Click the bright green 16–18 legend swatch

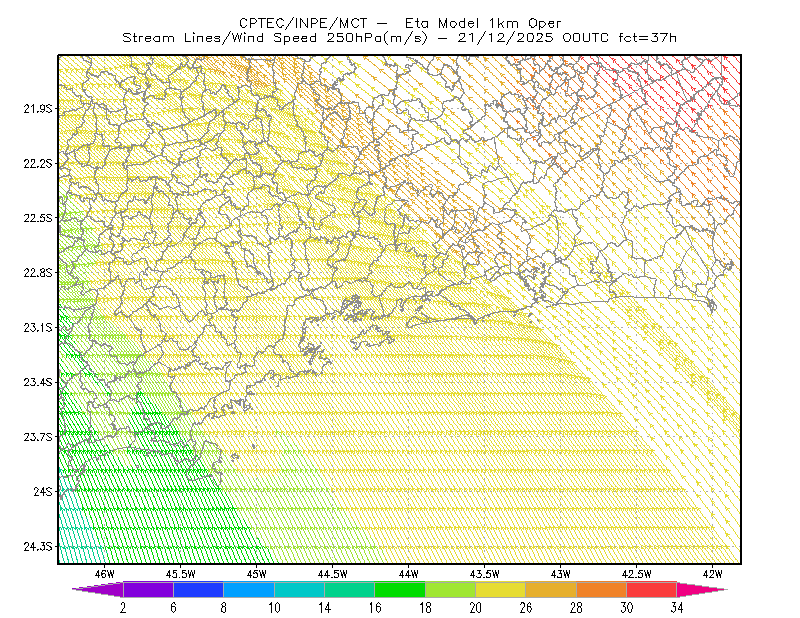coord(399,589)
